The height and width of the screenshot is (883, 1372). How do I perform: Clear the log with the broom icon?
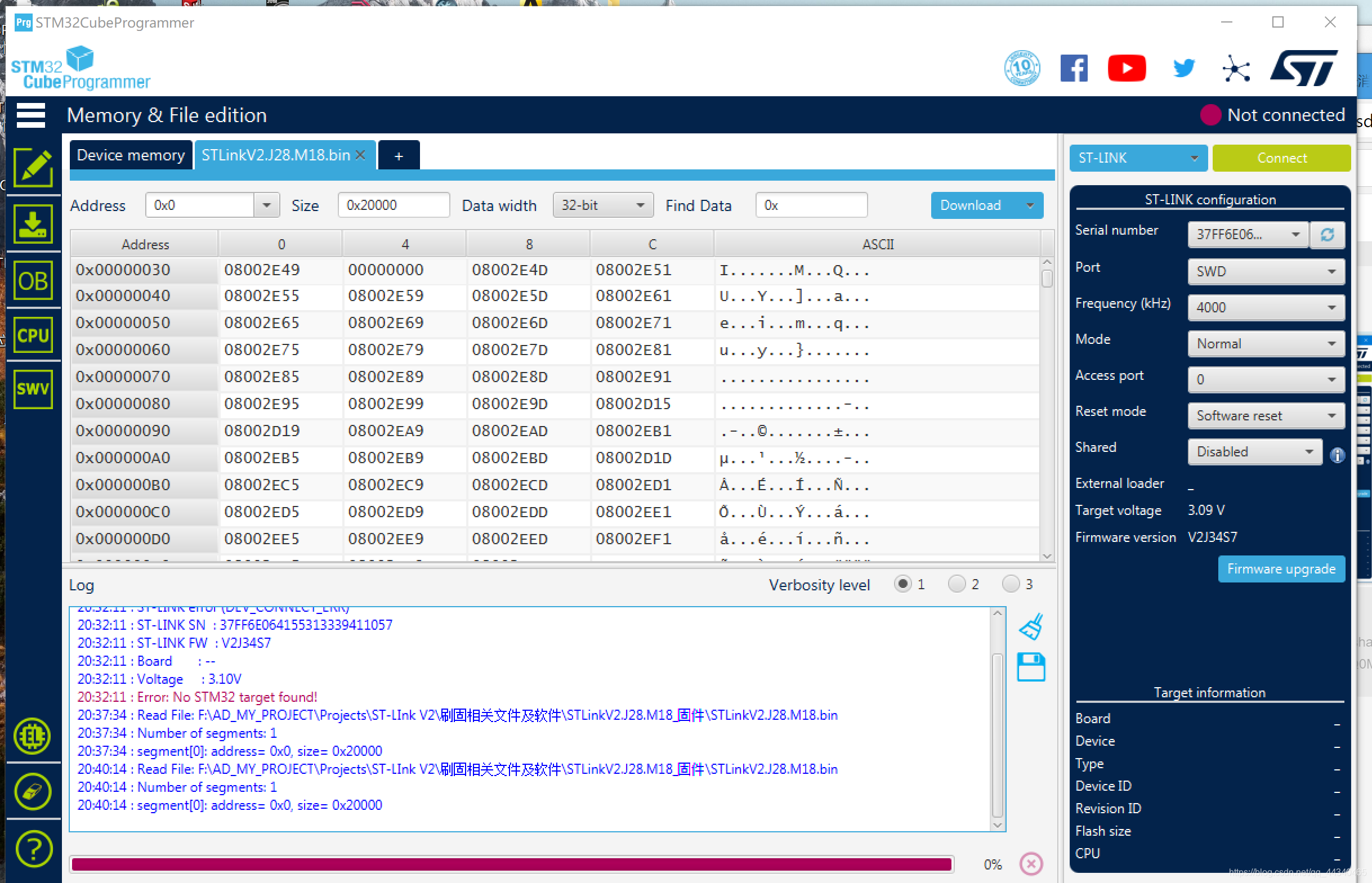tap(1031, 627)
